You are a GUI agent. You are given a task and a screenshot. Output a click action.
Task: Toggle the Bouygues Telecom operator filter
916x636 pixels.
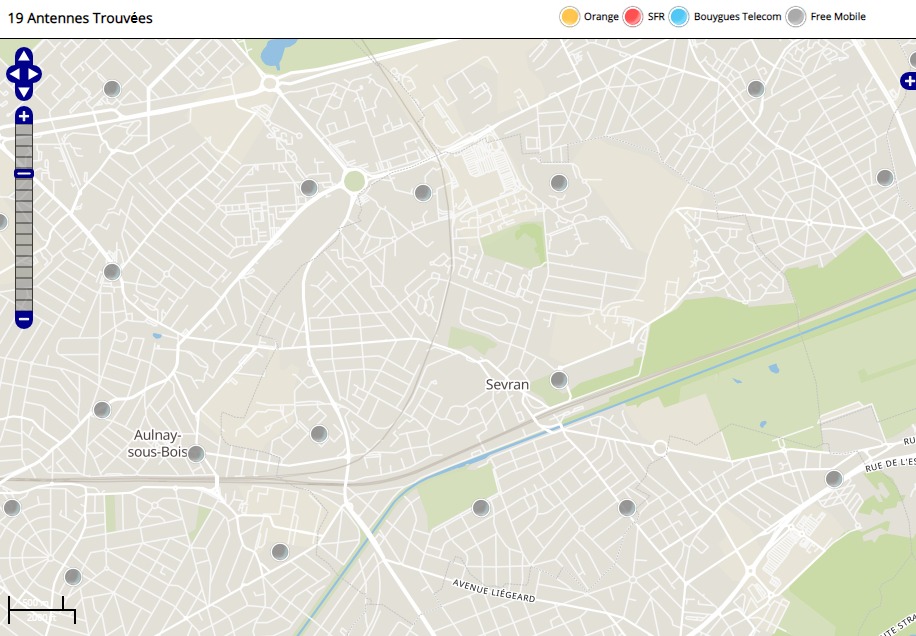click(679, 17)
